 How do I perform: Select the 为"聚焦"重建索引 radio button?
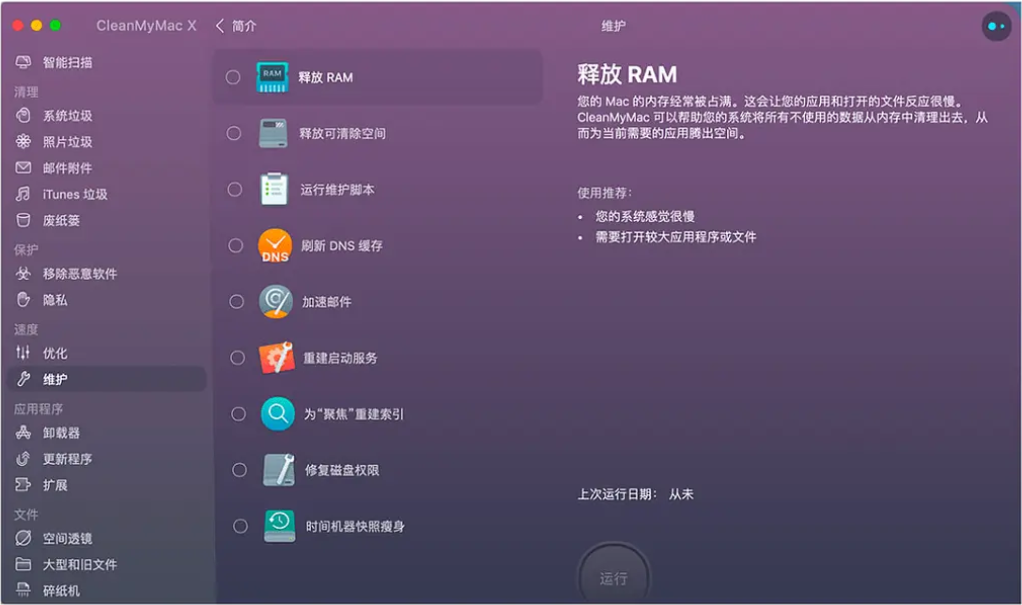point(239,414)
